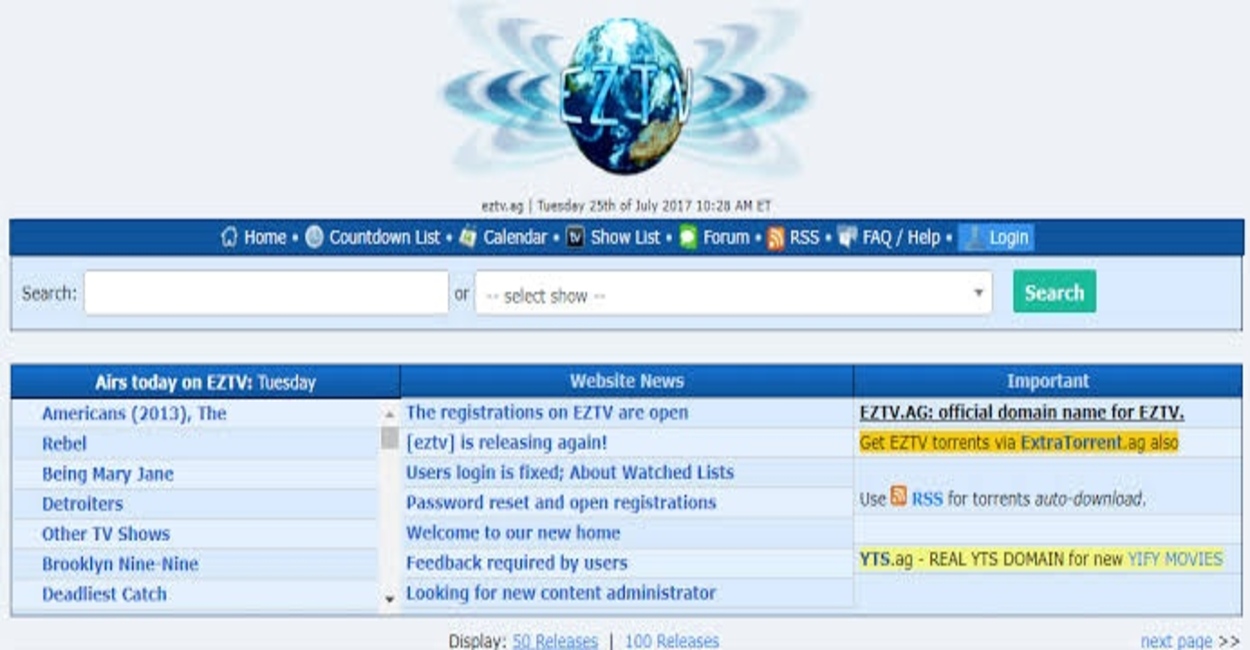Open the FAQ / Help page

(x=901, y=237)
